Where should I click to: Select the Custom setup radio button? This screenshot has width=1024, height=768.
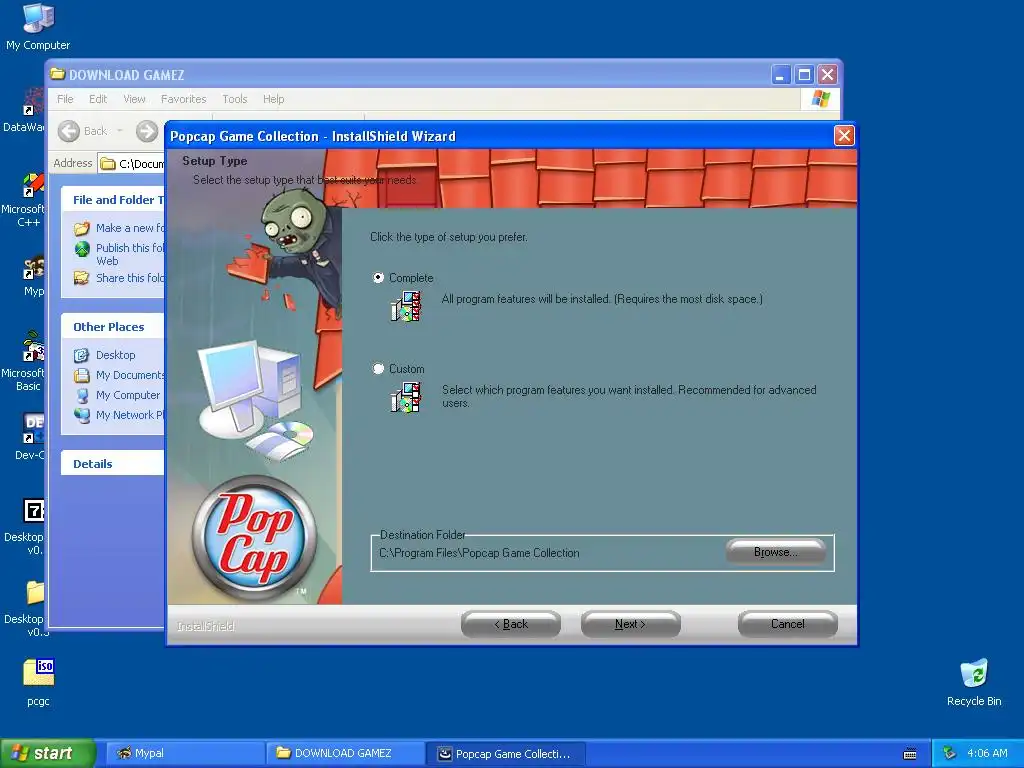click(x=378, y=368)
